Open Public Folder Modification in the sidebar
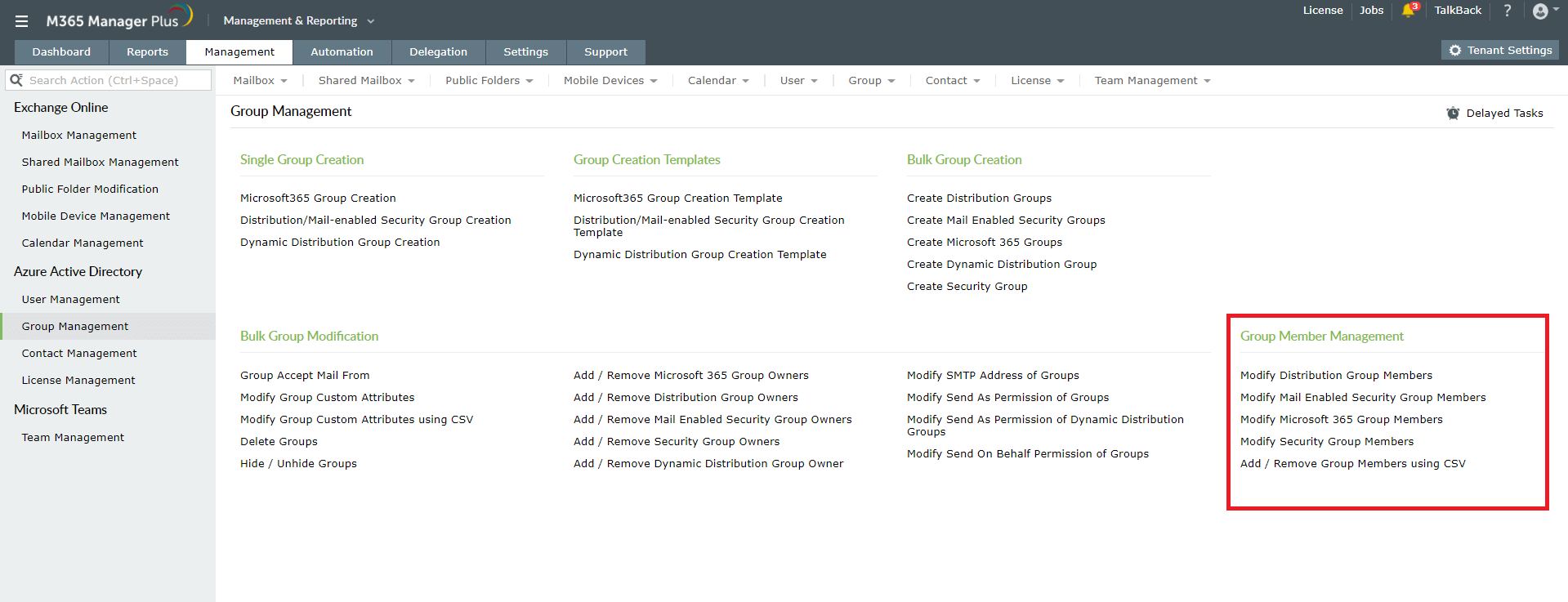 click(x=90, y=189)
